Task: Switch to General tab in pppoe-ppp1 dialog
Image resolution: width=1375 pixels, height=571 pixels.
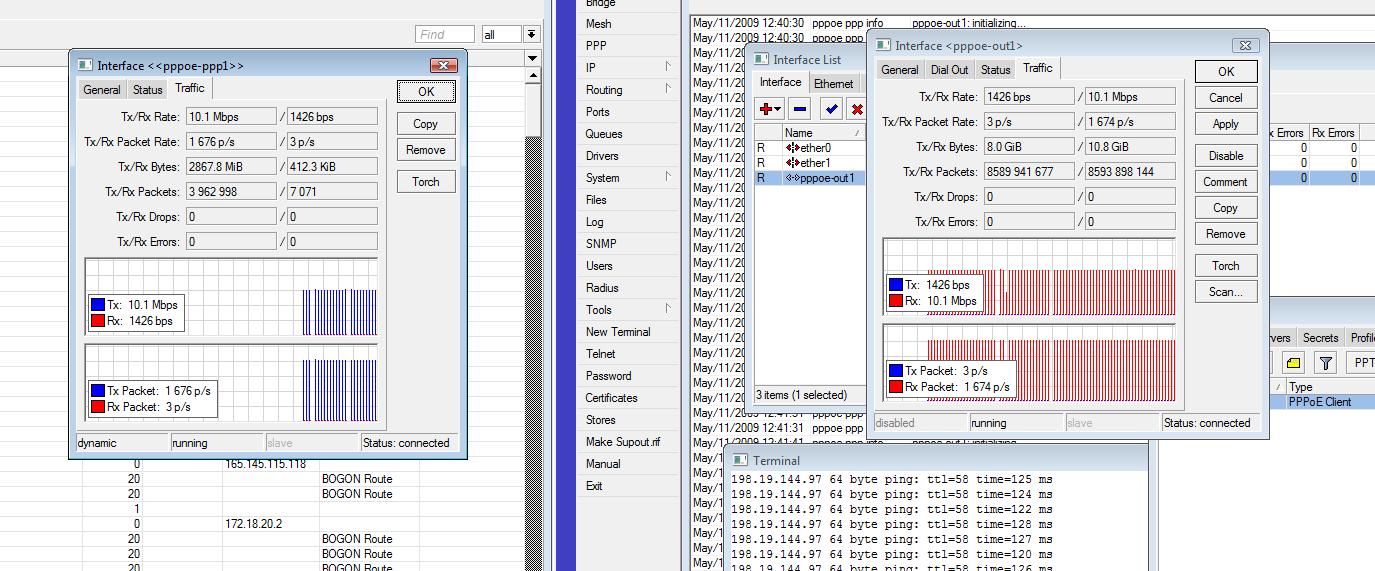Action: click(102, 90)
